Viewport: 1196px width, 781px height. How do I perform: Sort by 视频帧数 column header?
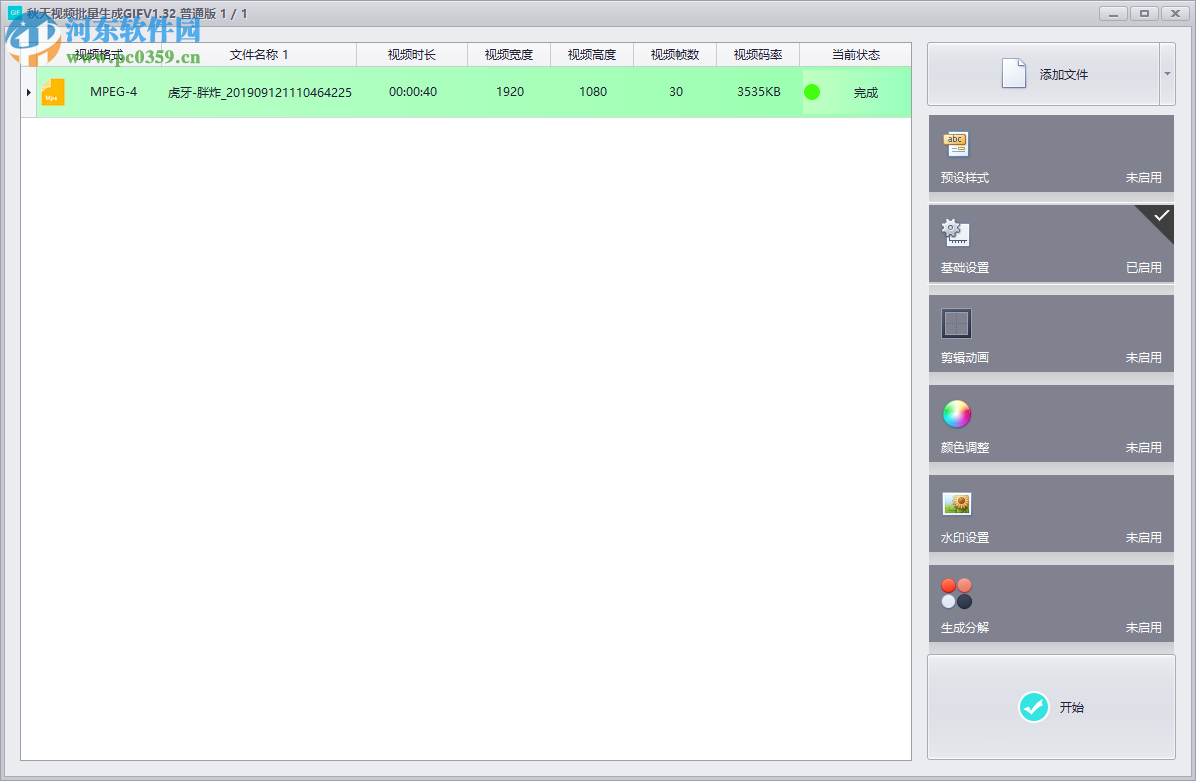click(x=675, y=55)
